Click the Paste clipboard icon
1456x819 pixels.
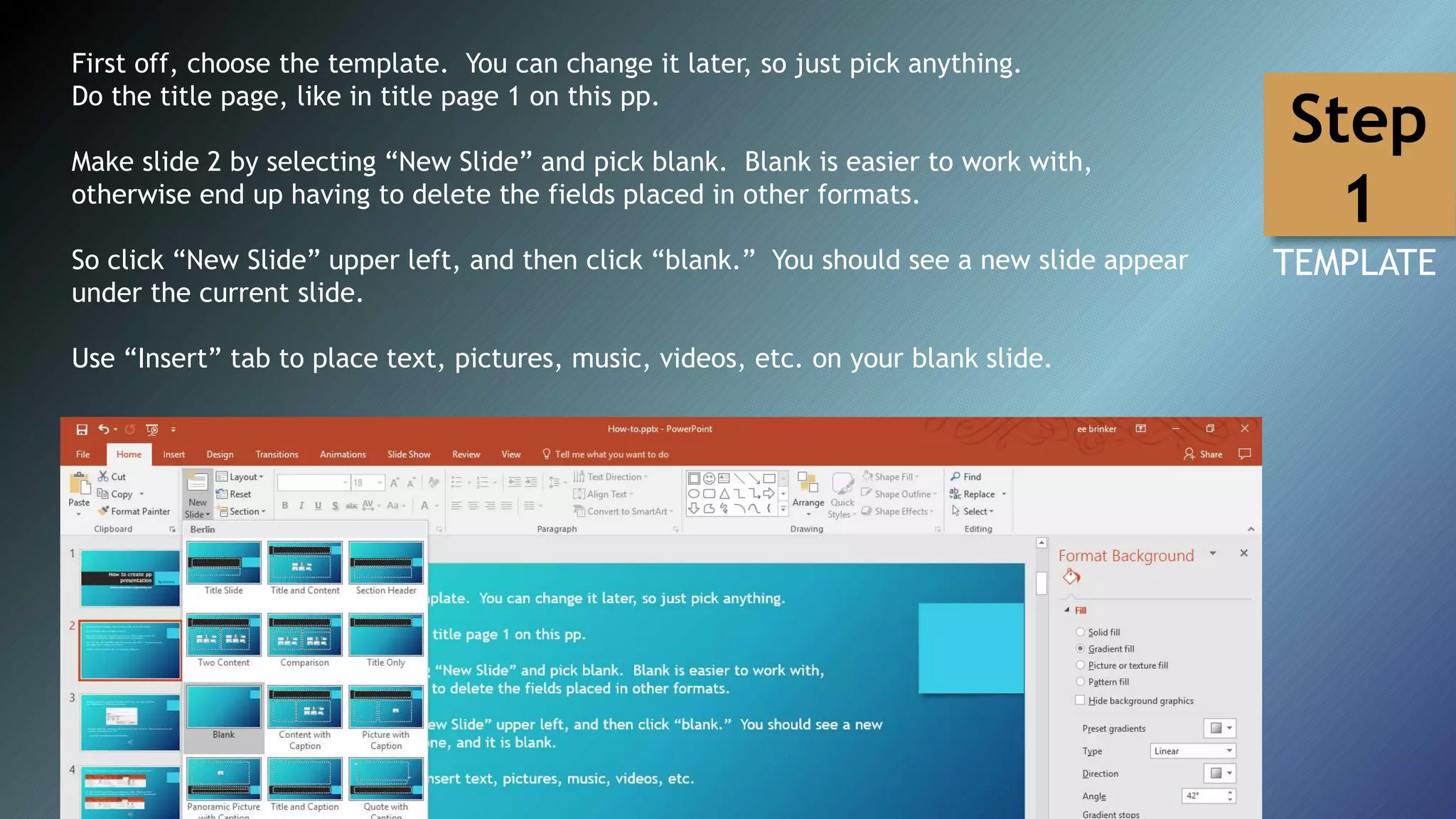coord(79,484)
